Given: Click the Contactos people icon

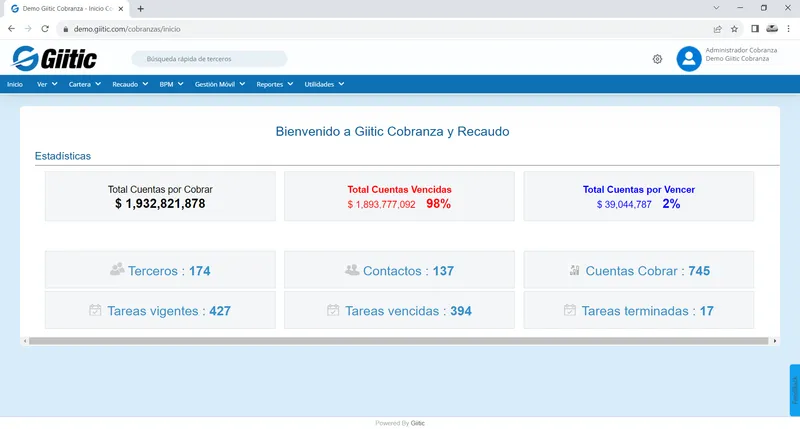Looking at the screenshot, I should pyautogui.click(x=352, y=269).
